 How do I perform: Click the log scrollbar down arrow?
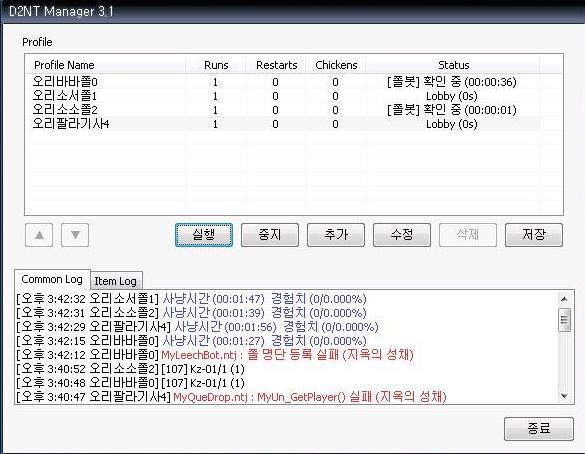(x=564, y=396)
